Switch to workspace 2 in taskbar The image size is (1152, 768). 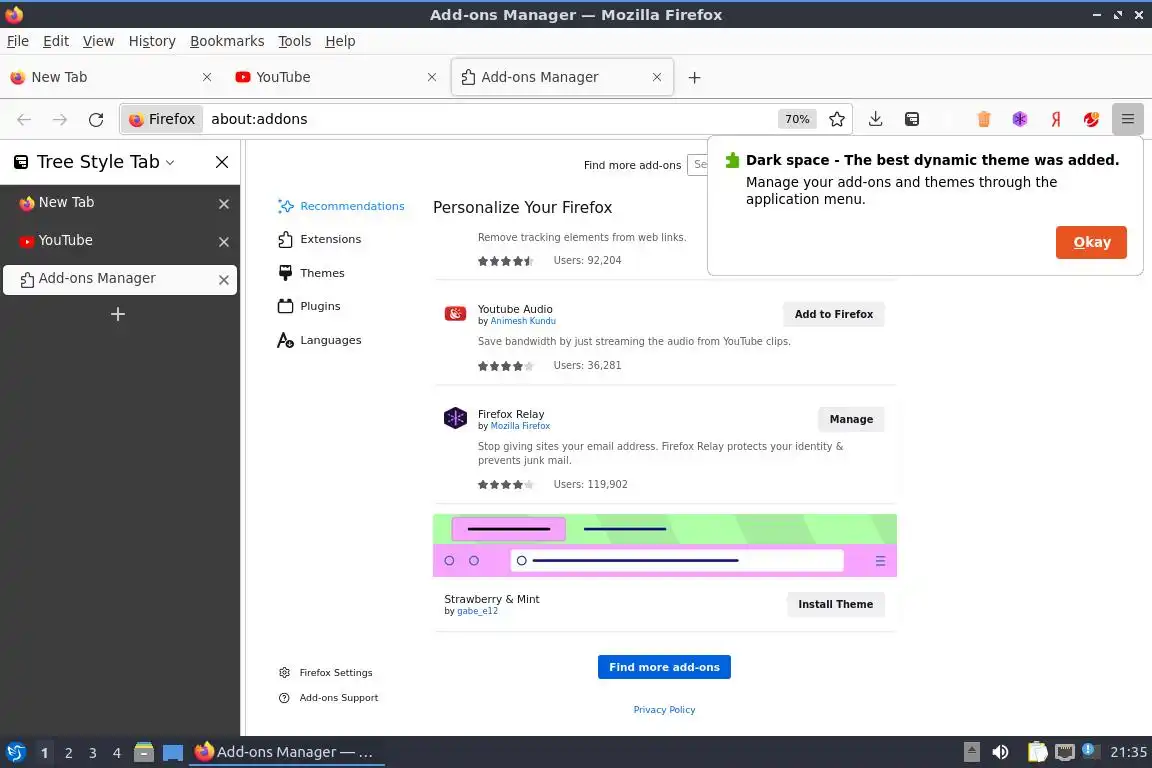(68, 753)
